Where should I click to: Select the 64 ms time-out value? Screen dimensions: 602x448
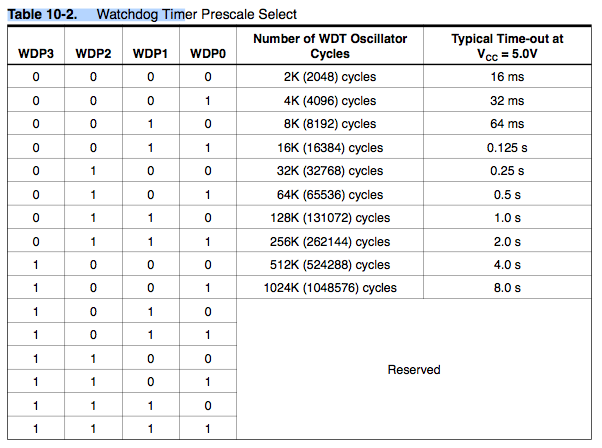pyautogui.click(x=507, y=124)
